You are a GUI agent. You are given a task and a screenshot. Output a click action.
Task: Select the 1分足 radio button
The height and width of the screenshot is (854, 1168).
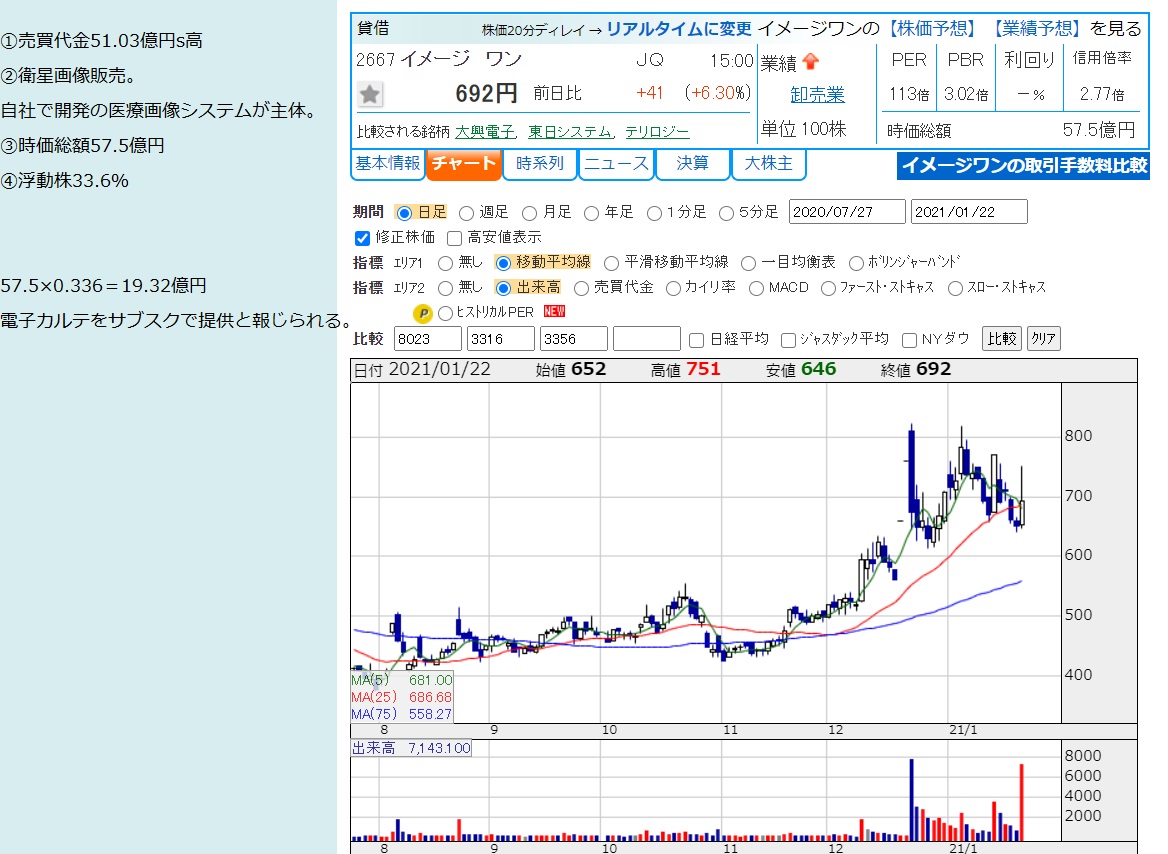pyautogui.click(x=654, y=213)
